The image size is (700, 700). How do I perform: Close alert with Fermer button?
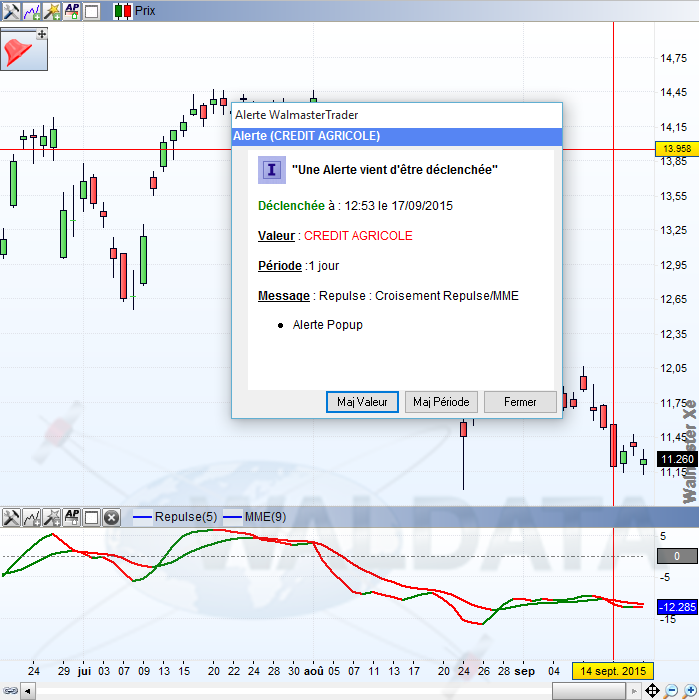coord(520,402)
